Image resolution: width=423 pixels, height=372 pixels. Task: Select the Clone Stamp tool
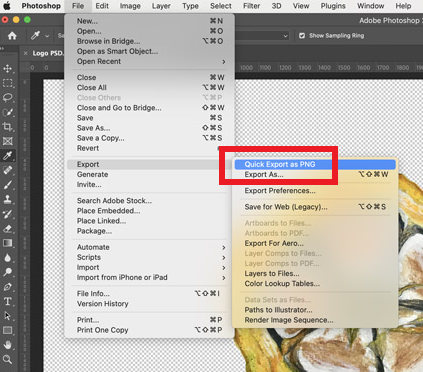7,199
